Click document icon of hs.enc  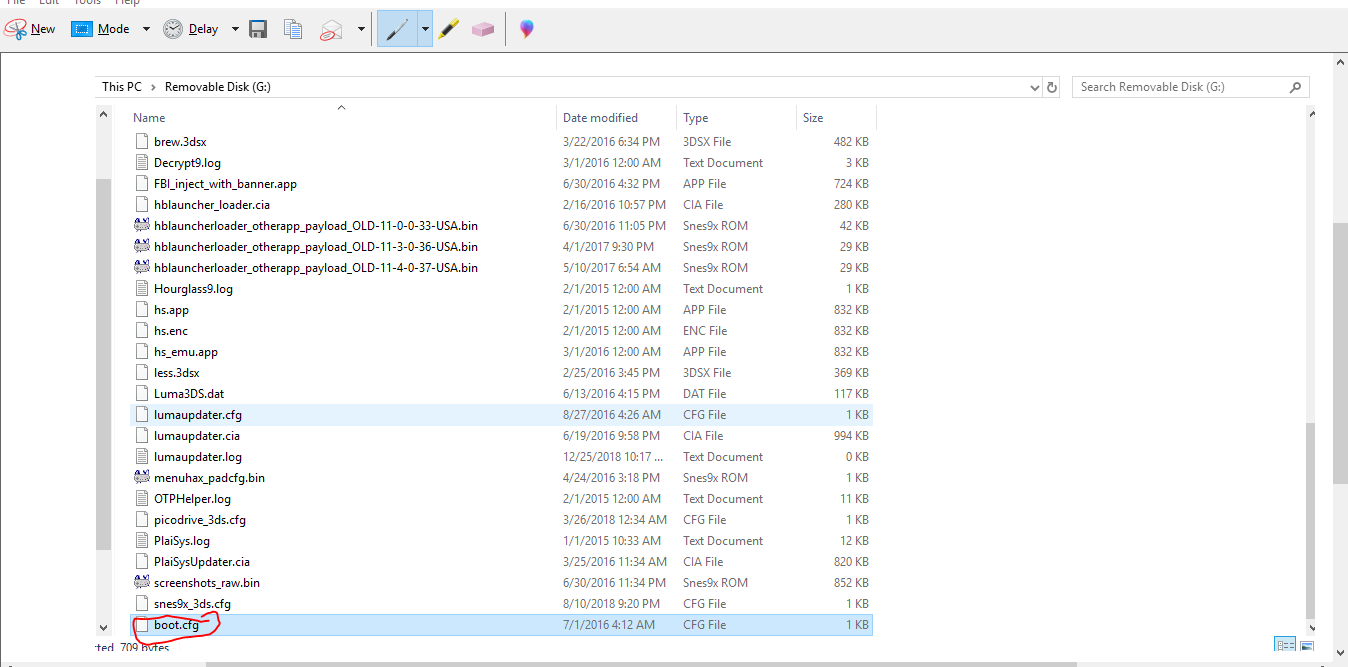click(x=141, y=331)
